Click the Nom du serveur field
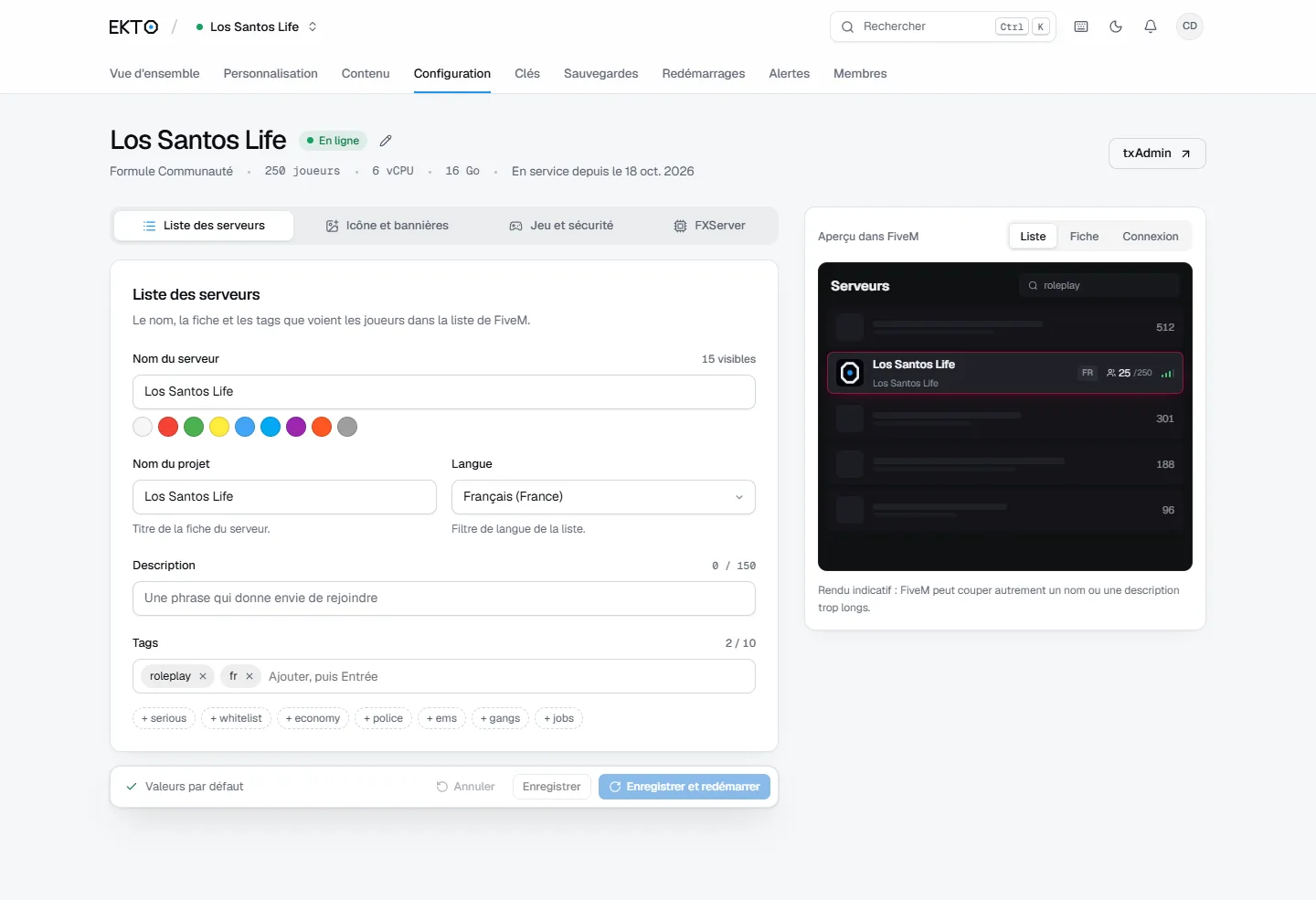1316x900 pixels. pos(444,392)
